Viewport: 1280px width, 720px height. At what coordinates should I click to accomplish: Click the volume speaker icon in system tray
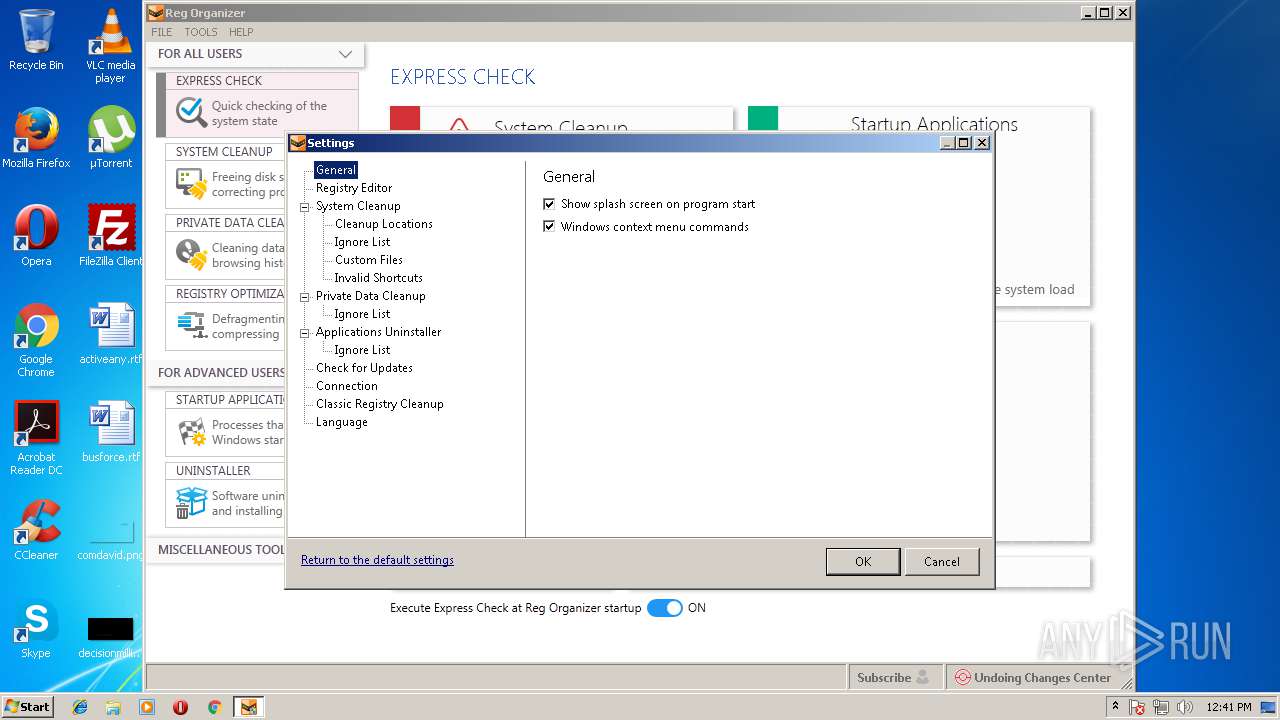pyautogui.click(x=1185, y=707)
